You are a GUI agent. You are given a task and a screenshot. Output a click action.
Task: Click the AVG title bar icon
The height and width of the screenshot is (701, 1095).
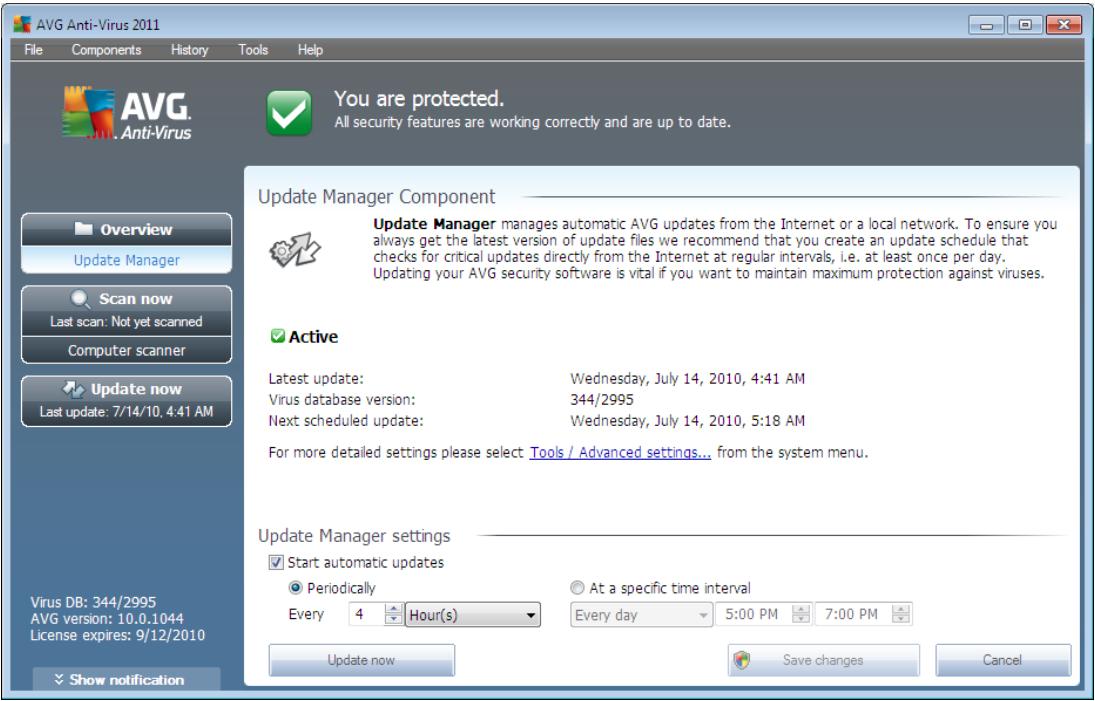22,24
